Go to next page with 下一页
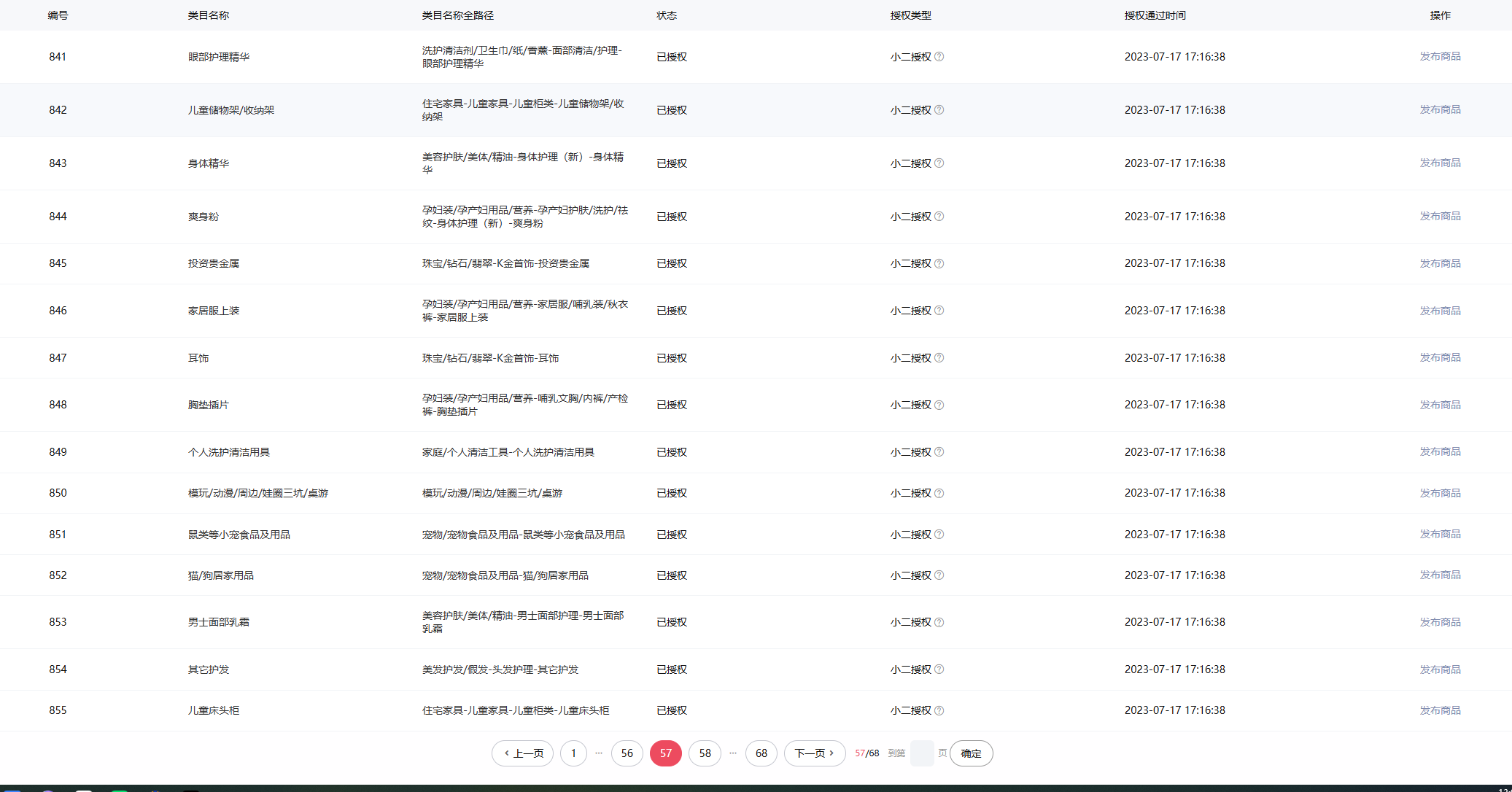This screenshot has height=792, width=1512. (x=814, y=753)
